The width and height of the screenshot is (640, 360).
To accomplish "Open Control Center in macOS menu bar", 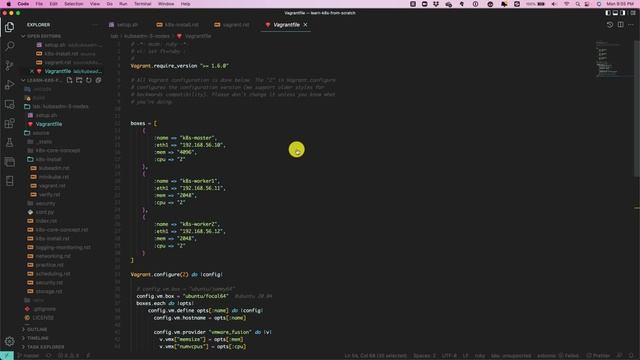I will 587,4.
